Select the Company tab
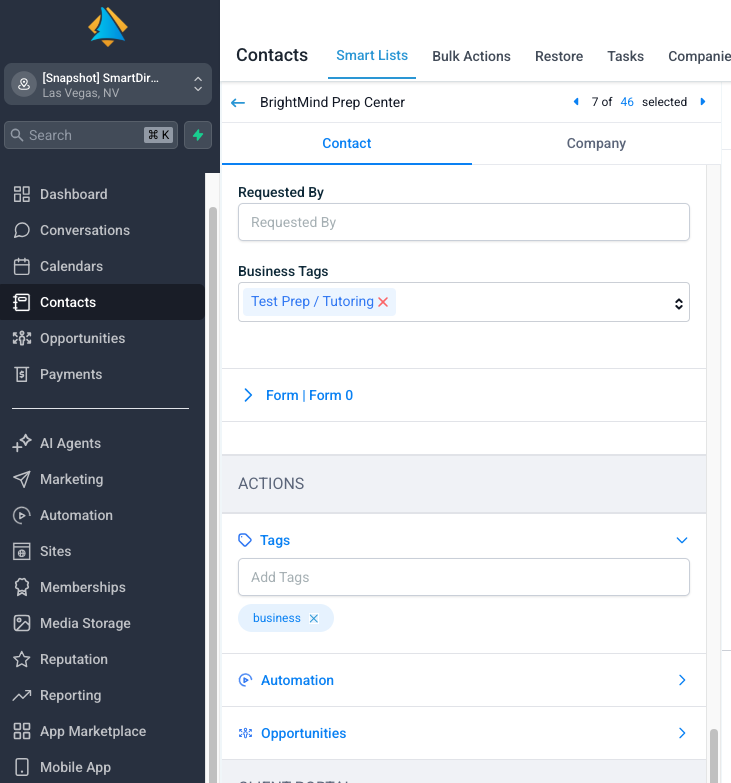This screenshot has height=783, width=731. tap(596, 143)
